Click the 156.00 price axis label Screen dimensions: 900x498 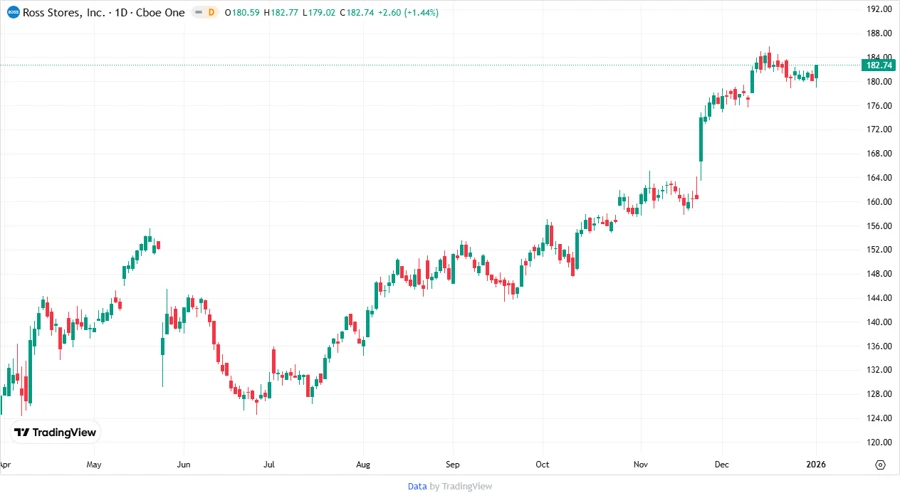(x=879, y=225)
